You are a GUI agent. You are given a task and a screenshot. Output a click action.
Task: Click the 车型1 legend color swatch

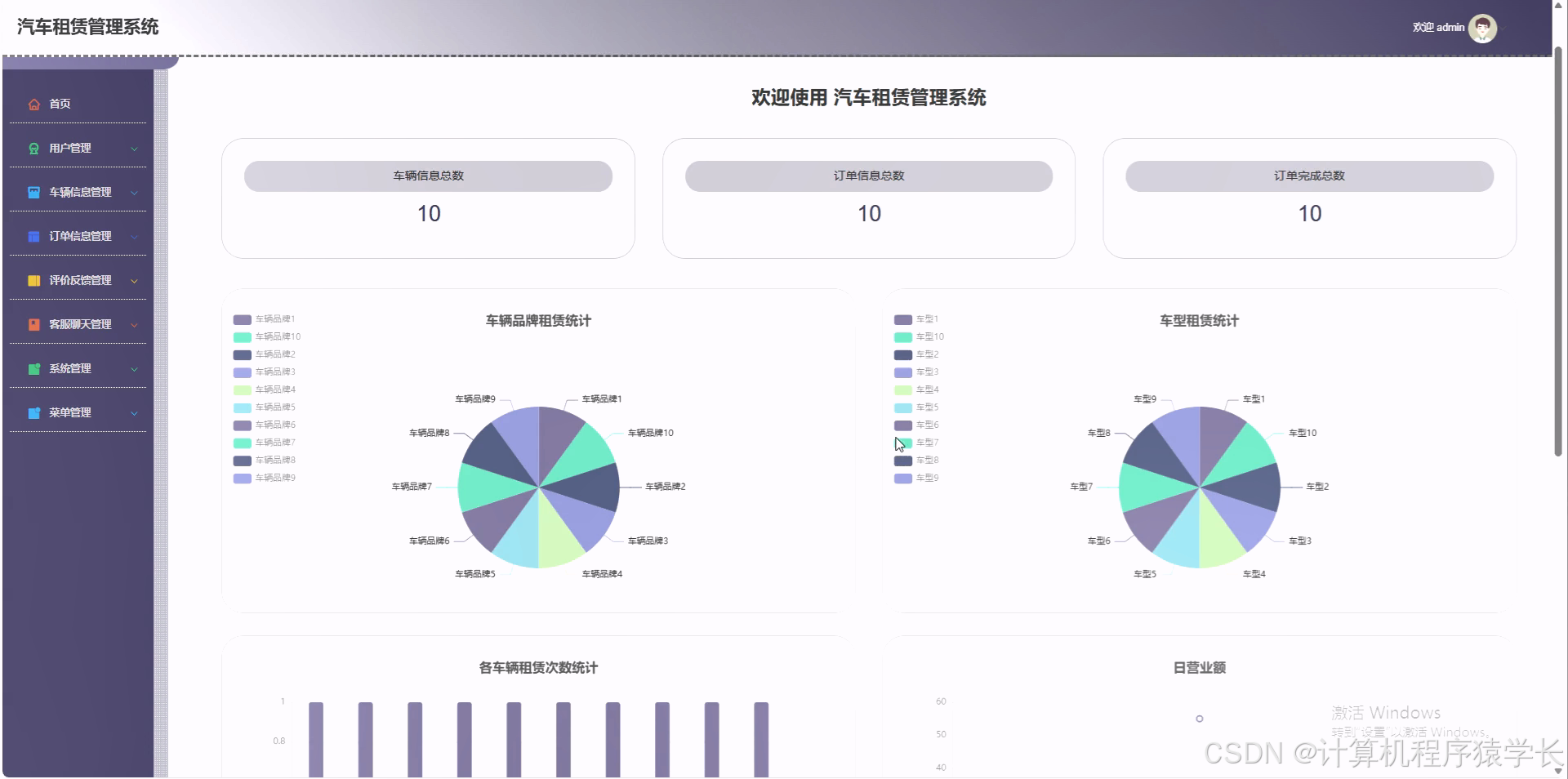click(903, 319)
